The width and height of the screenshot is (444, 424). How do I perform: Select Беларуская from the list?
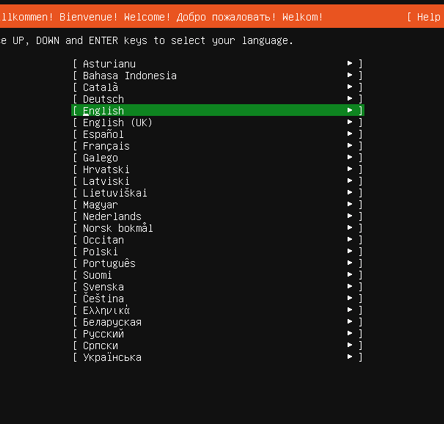tap(218, 322)
